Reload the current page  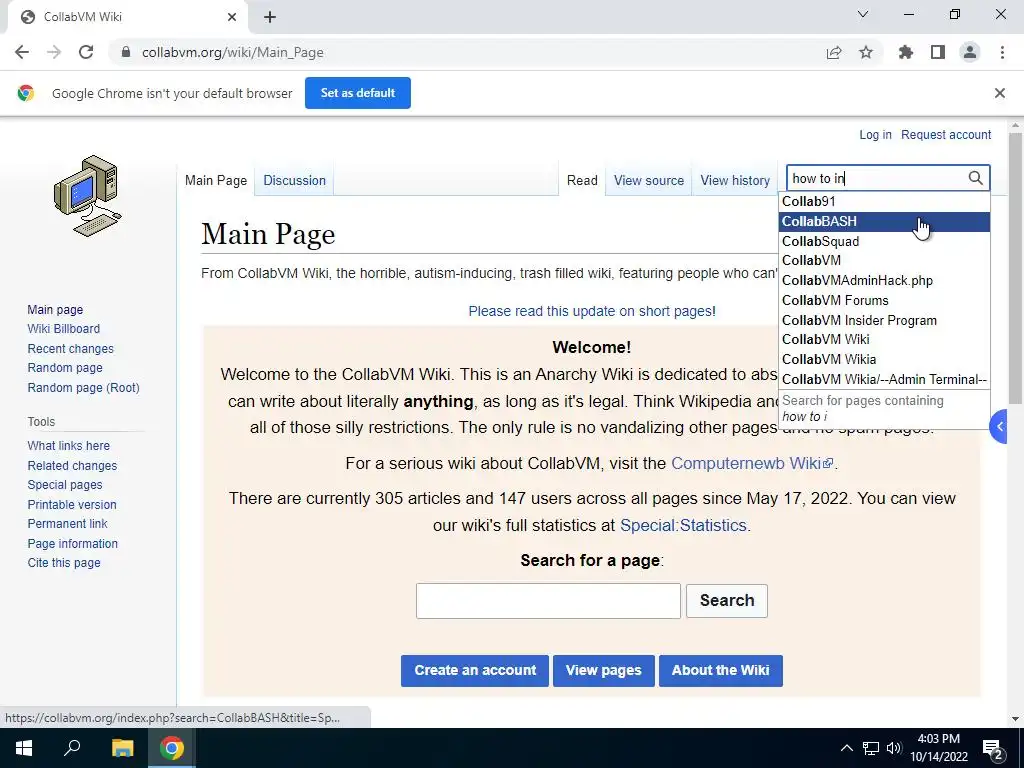86,52
